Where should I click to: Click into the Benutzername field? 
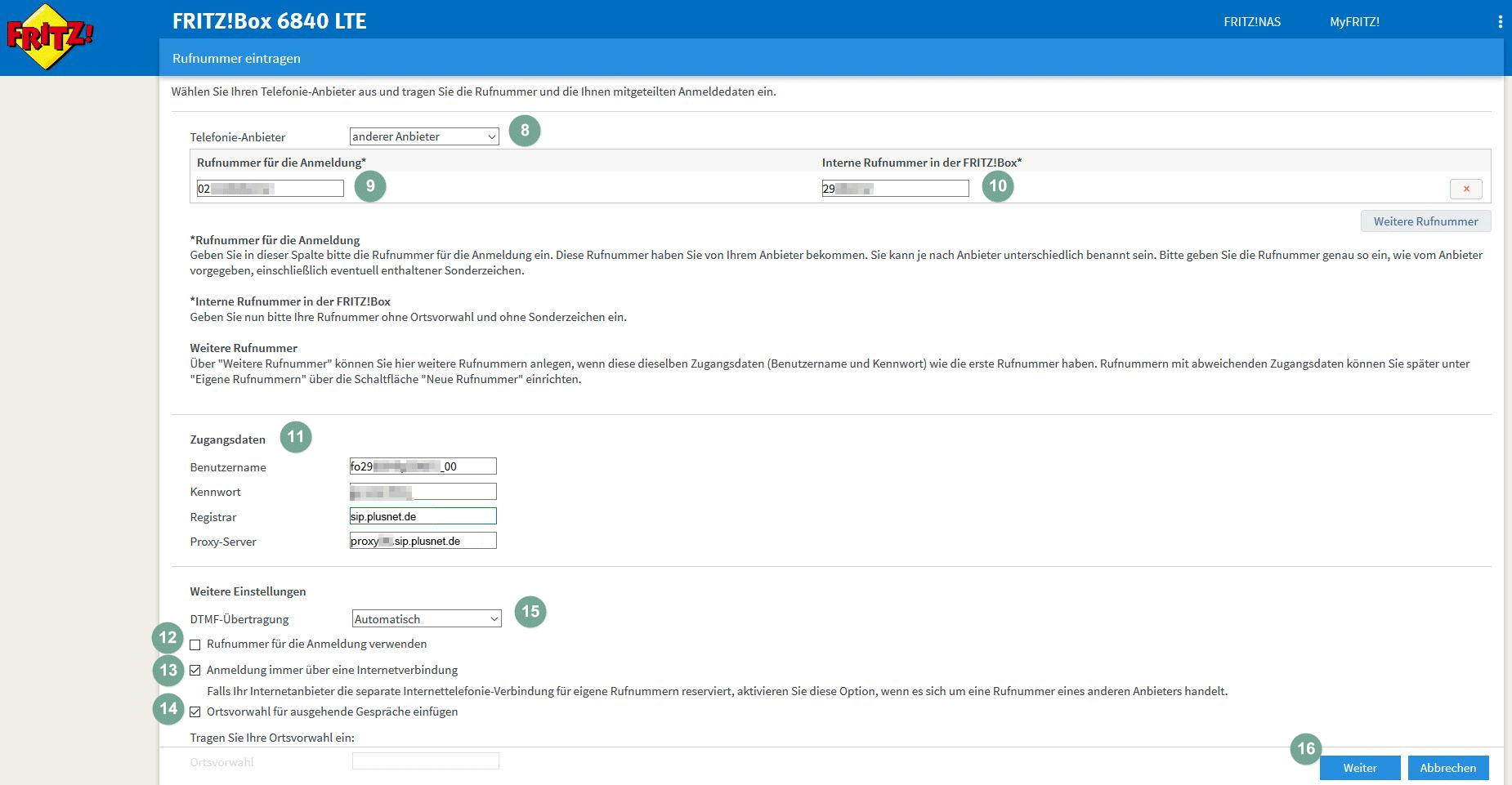click(x=423, y=466)
